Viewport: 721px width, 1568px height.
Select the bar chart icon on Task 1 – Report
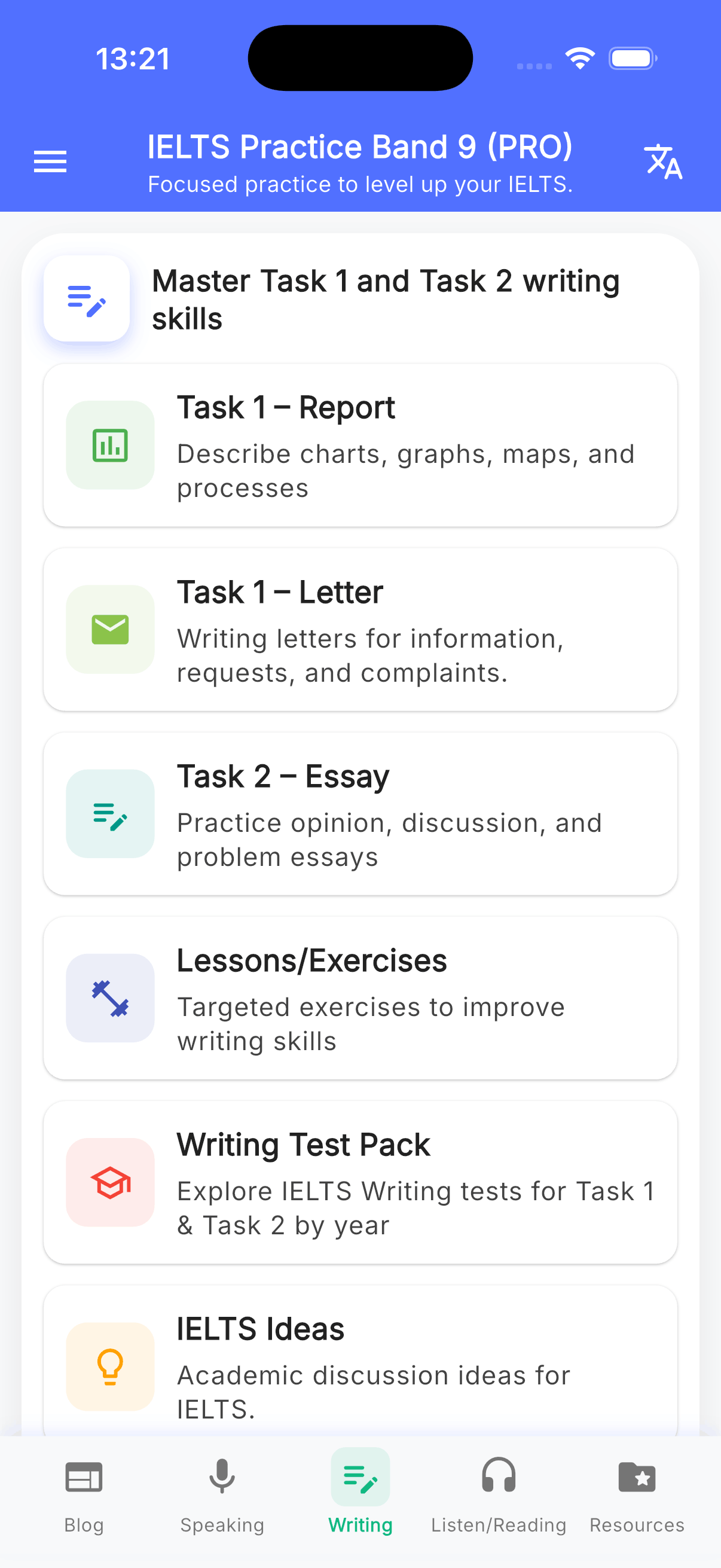109,445
